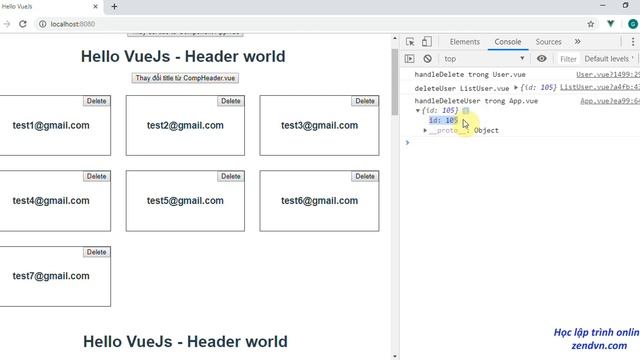This screenshot has width=640, height=360.
Task: Bookmark this page with star icon
Action: [591, 24]
